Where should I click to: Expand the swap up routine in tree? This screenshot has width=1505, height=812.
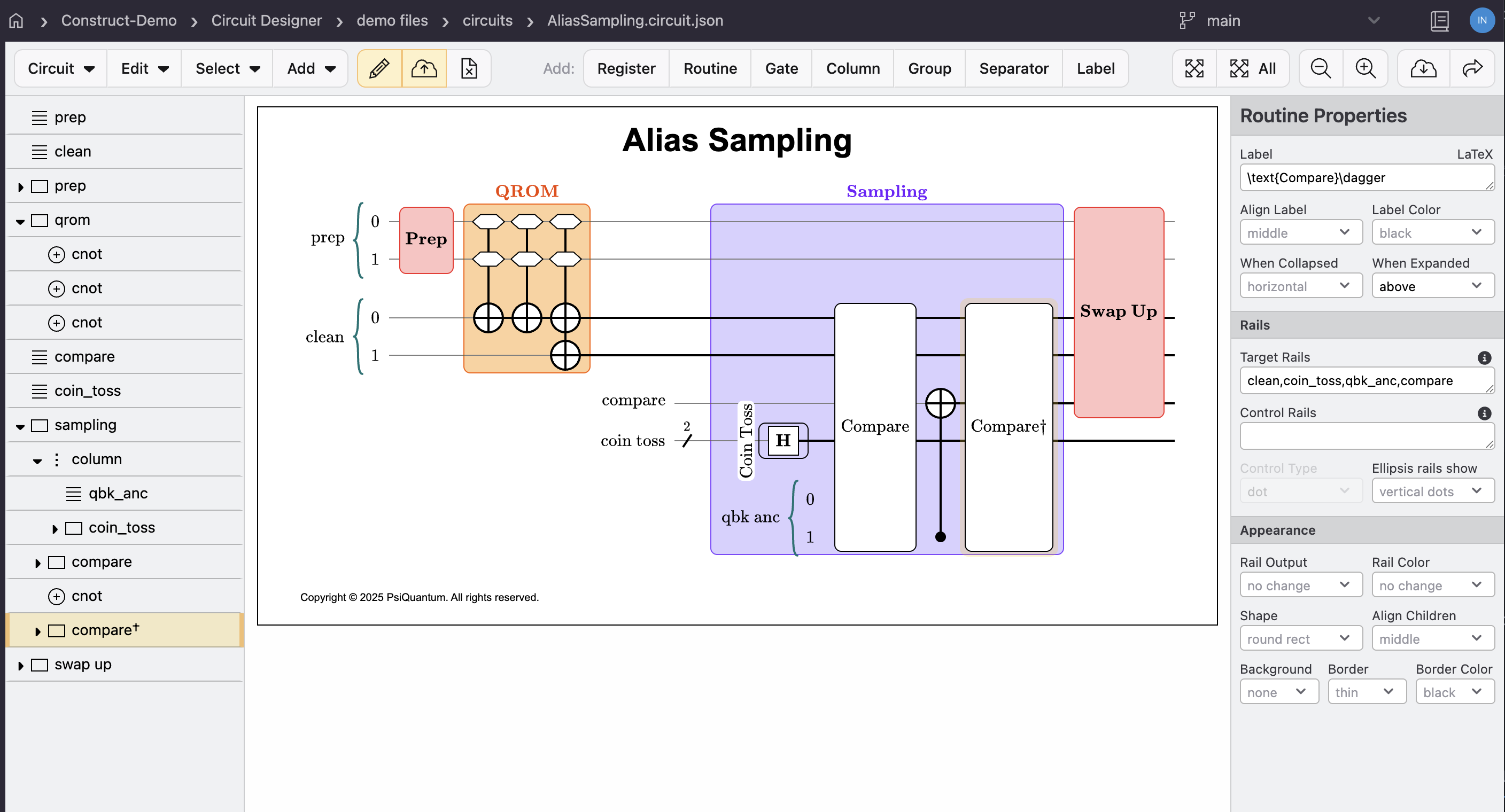pyautogui.click(x=21, y=666)
